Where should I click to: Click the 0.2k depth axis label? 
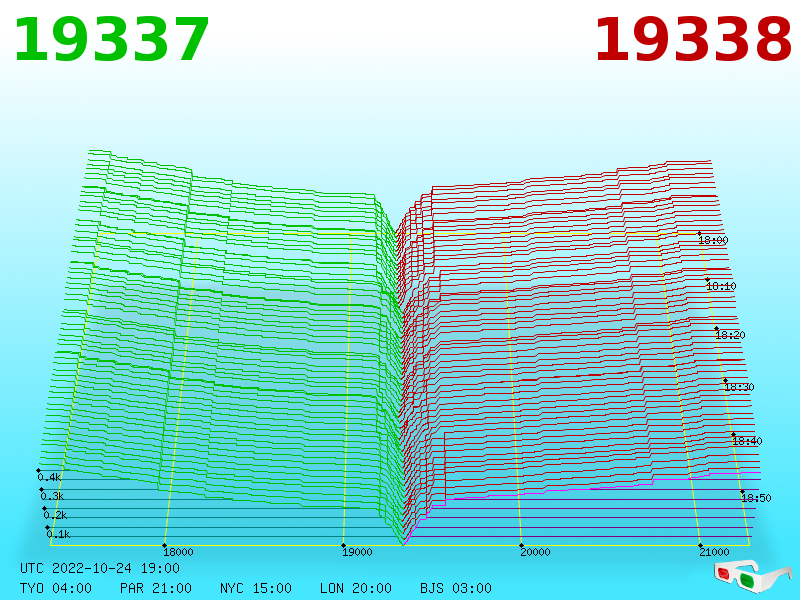coord(56,515)
